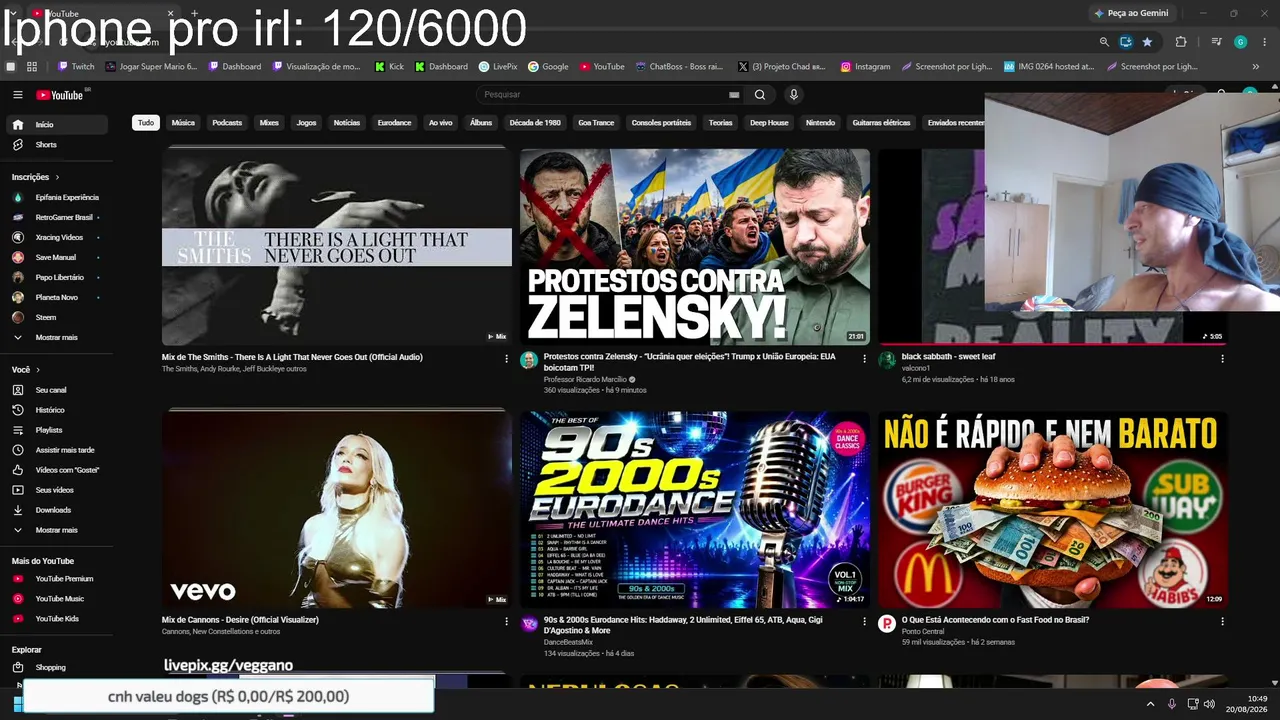Open Xracing Videos subscription

click(58, 237)
